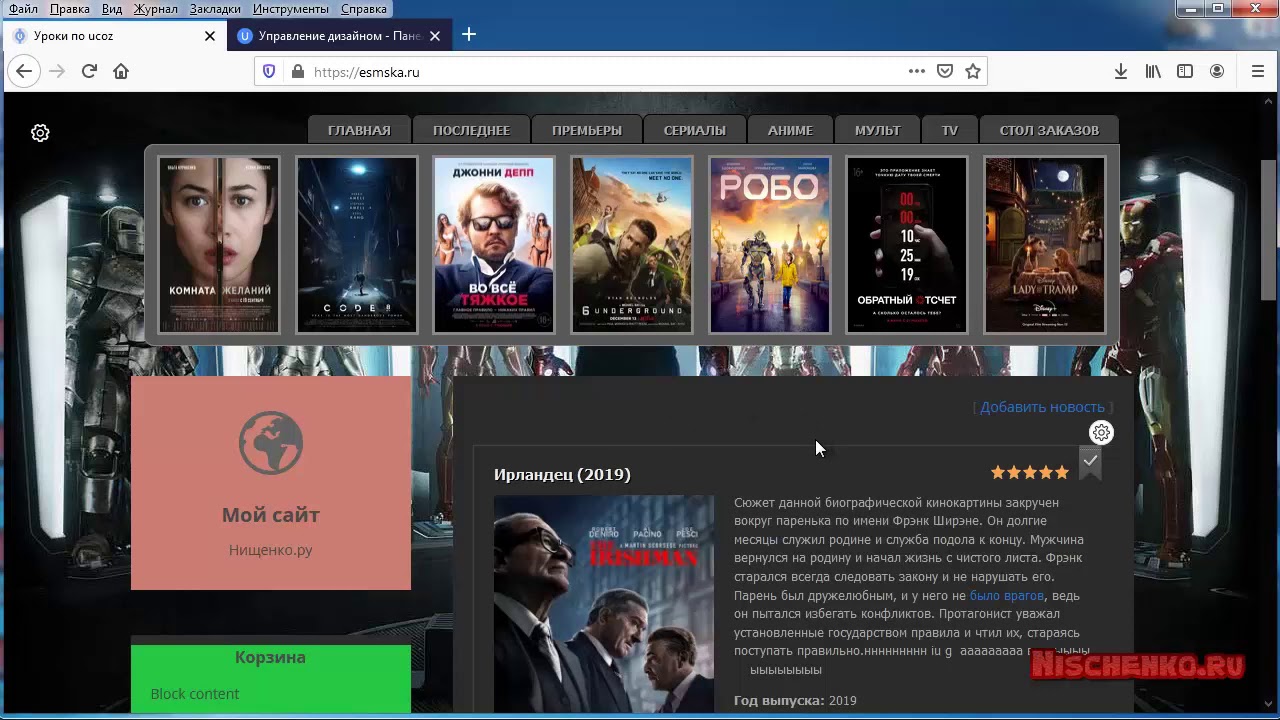This screenshot has width=1280, height=720.
Task: Open the СЕРИАЛЫ section
Action: pyautogui.click(x=695, y=130)
